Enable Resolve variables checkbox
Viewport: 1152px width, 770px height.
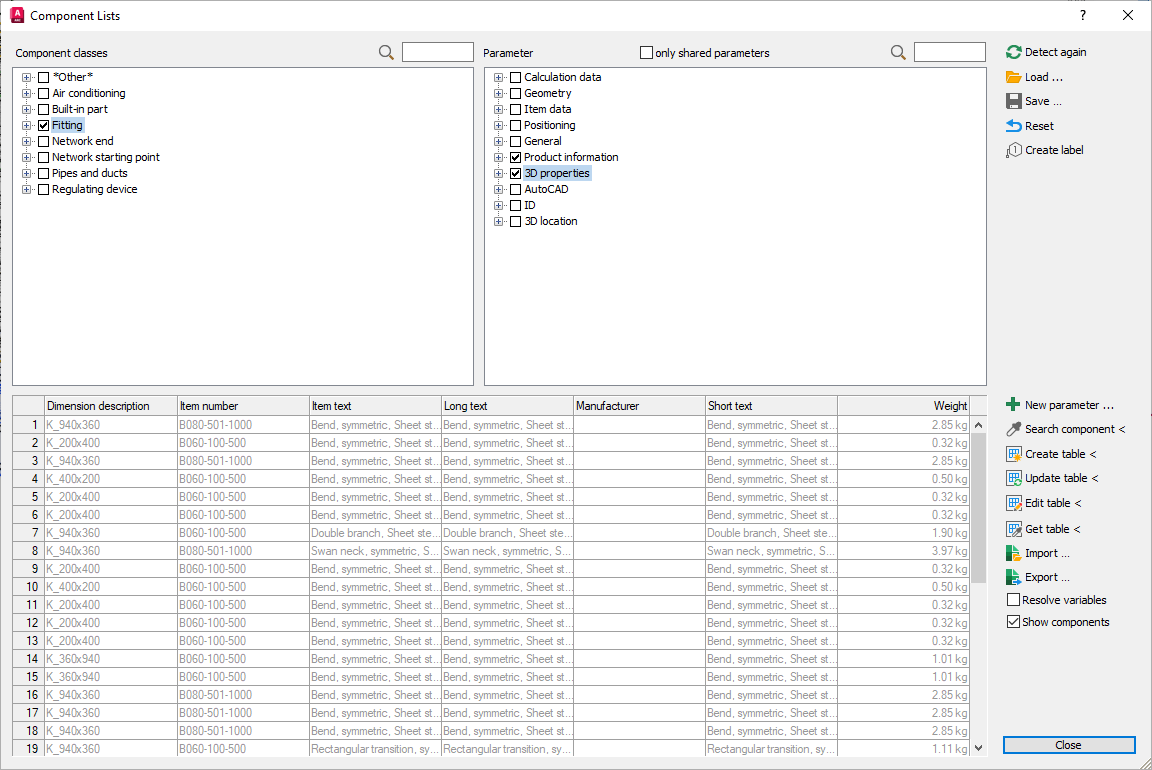tap(1013, 600)
